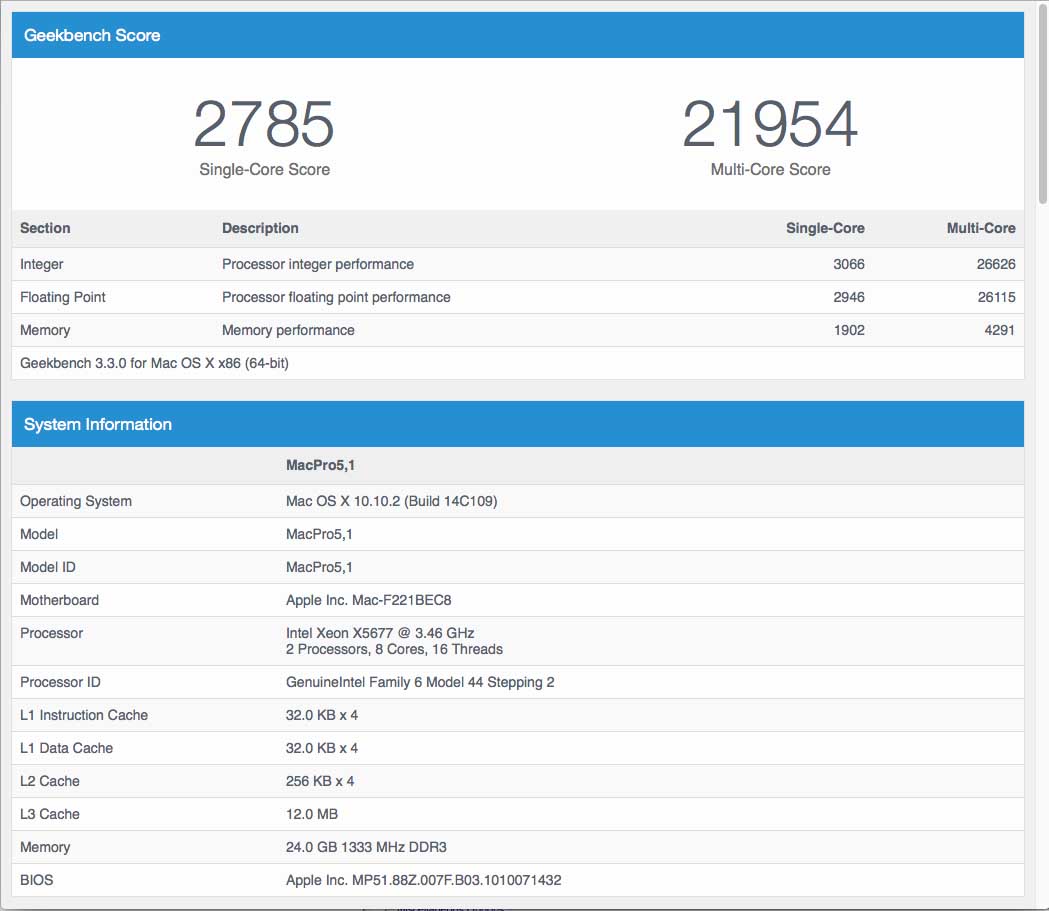Screen dimensions: 1049x911
Task: Select the '256 KB x 4' value
Action: 320,781
